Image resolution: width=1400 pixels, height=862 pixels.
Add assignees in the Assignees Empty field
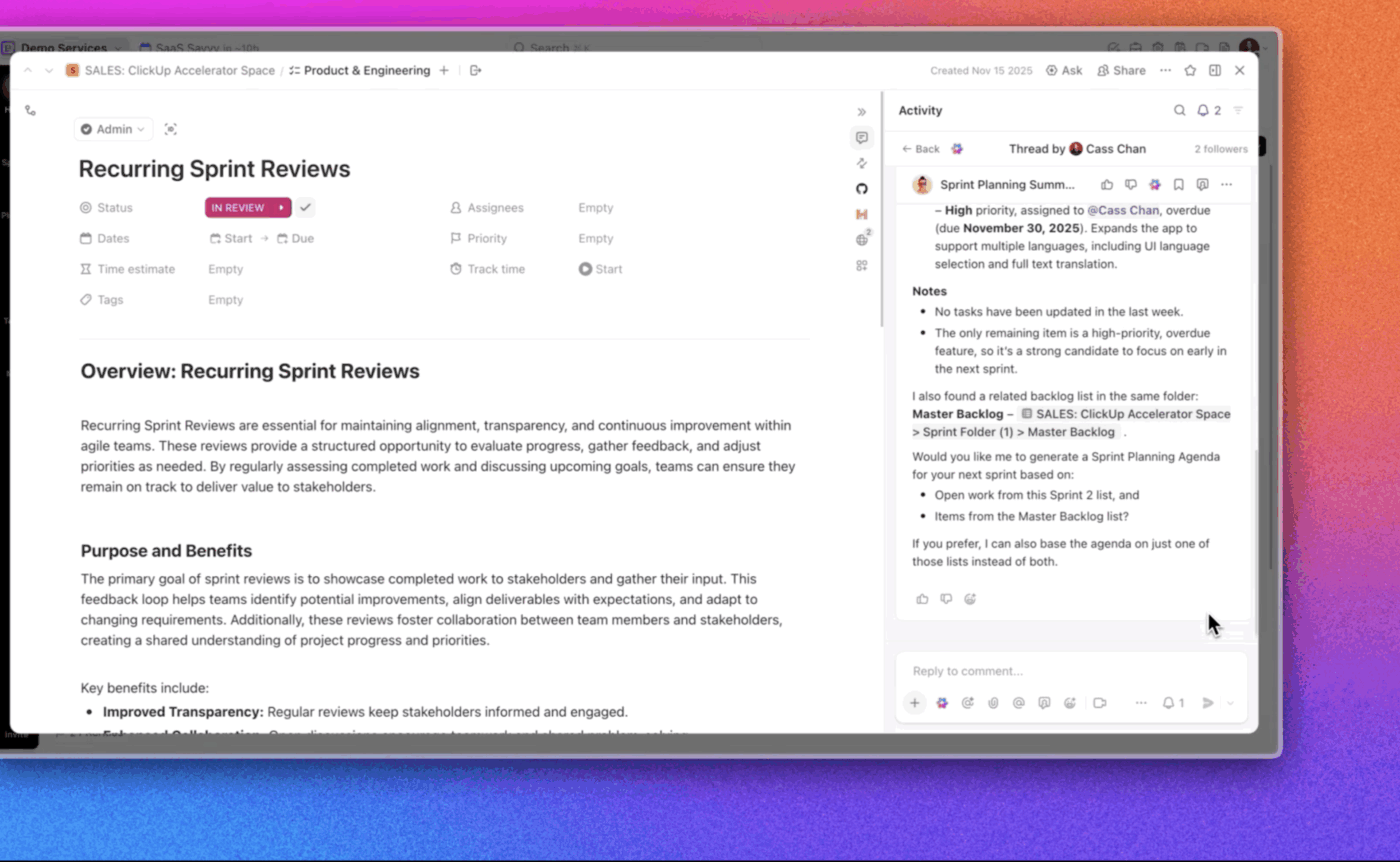[x=596, y=208]
